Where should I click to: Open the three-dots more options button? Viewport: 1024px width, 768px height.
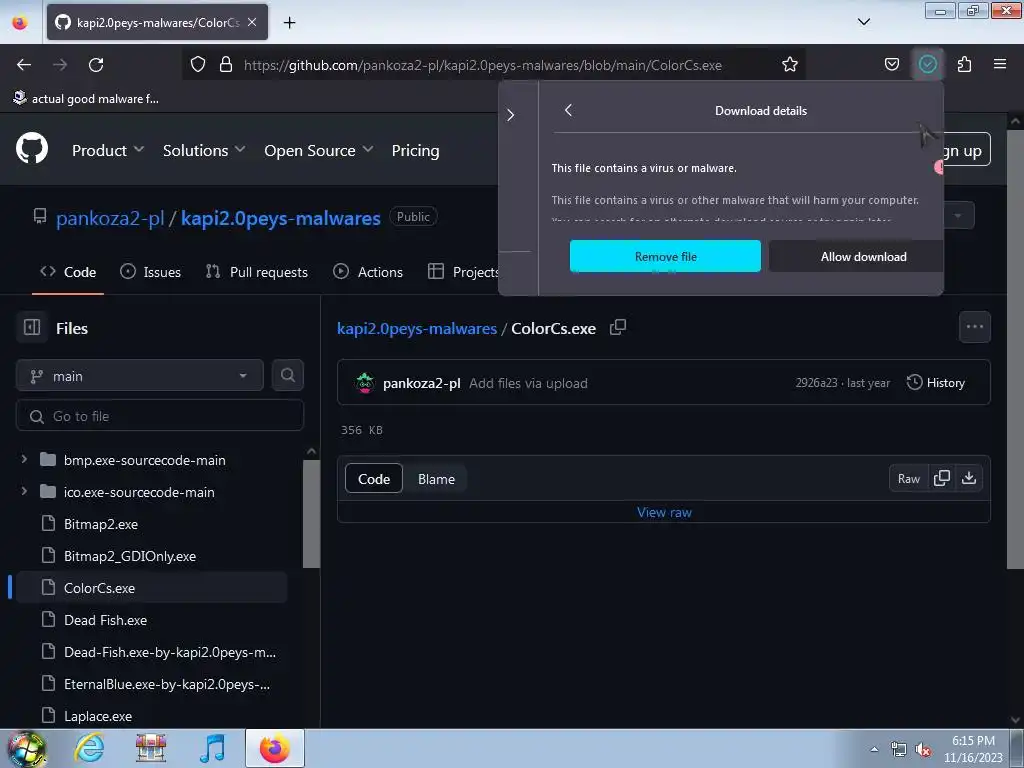pos(974,327)
